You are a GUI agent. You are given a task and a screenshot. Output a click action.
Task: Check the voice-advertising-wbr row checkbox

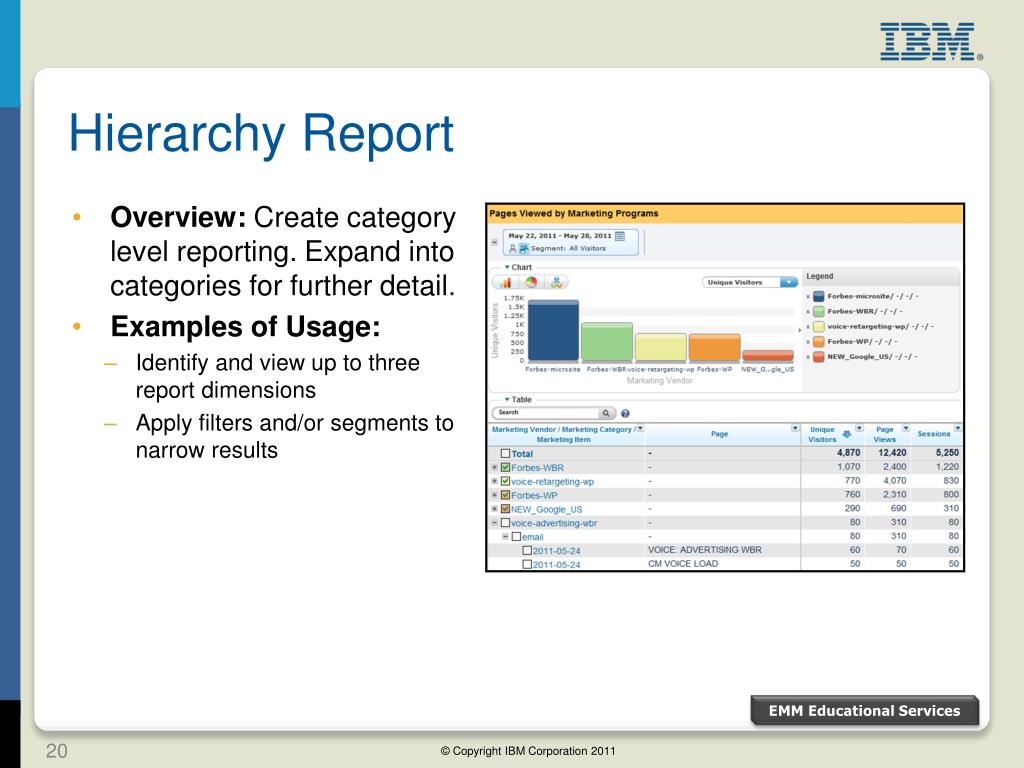click(505, 522)
